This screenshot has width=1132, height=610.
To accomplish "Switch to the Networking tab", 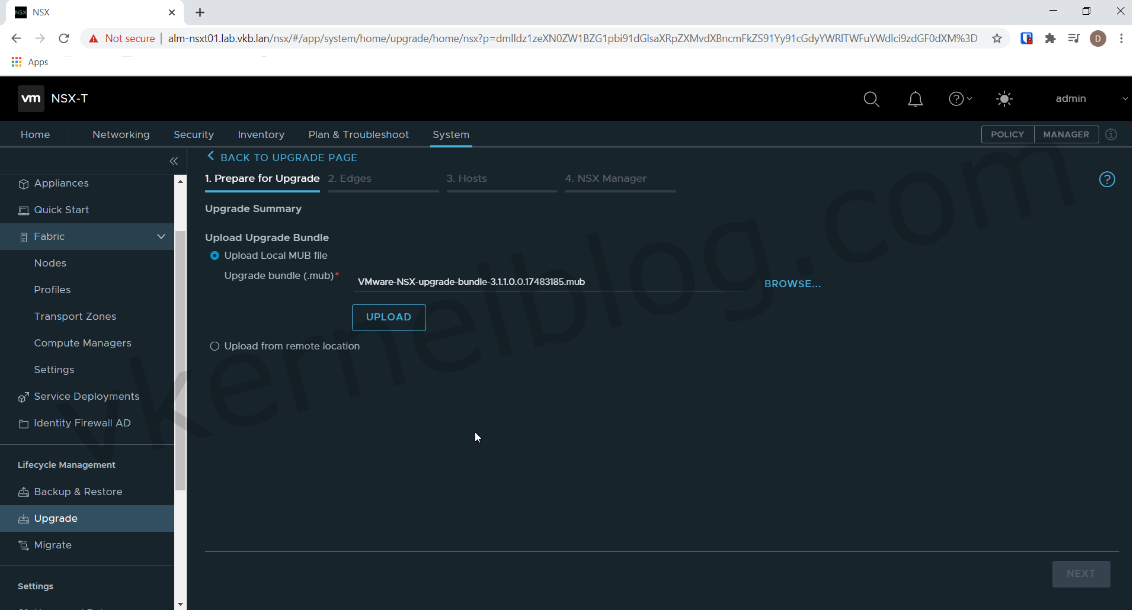I will coord(120,134).
